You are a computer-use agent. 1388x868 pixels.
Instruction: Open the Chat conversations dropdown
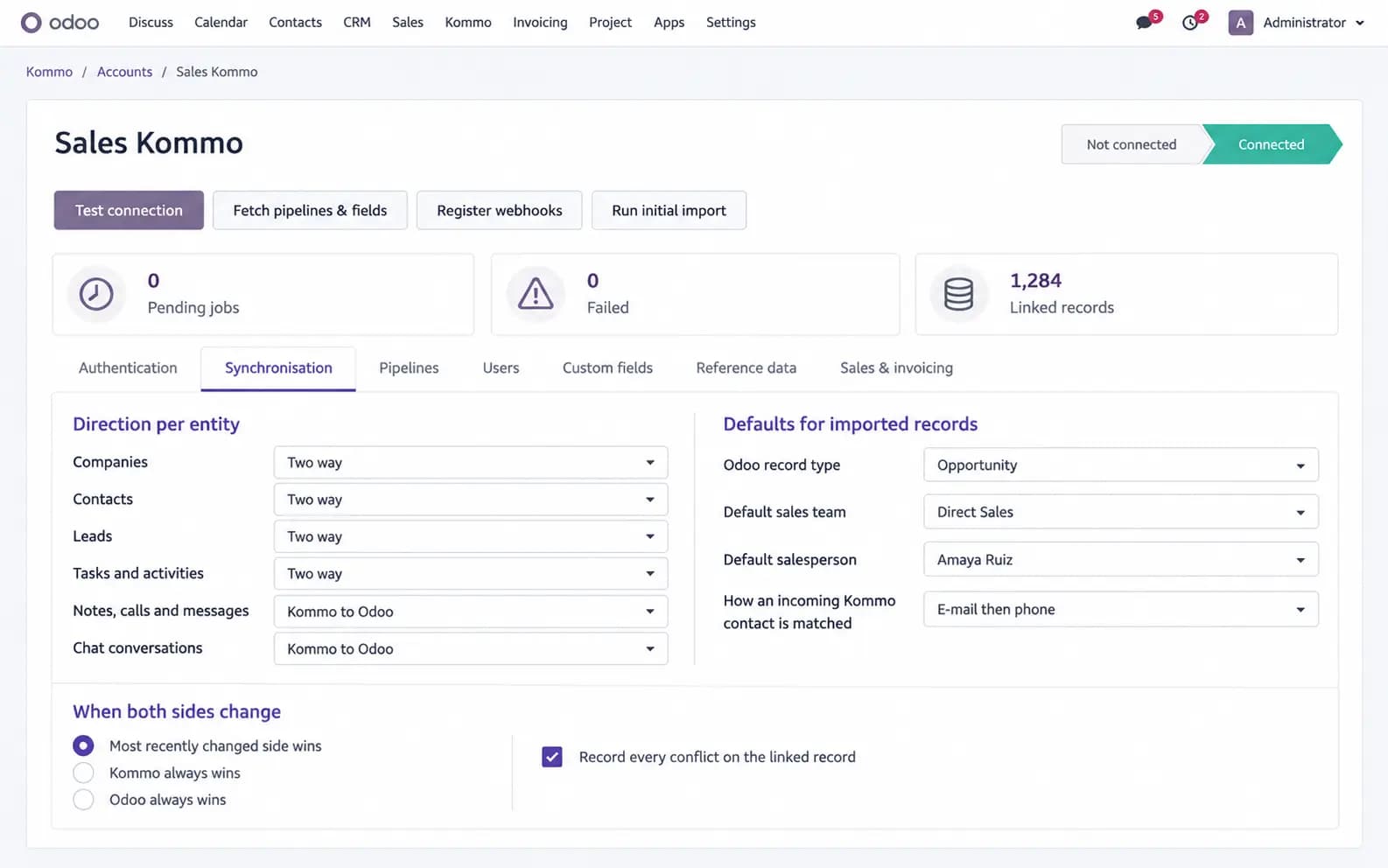[471, 648]
